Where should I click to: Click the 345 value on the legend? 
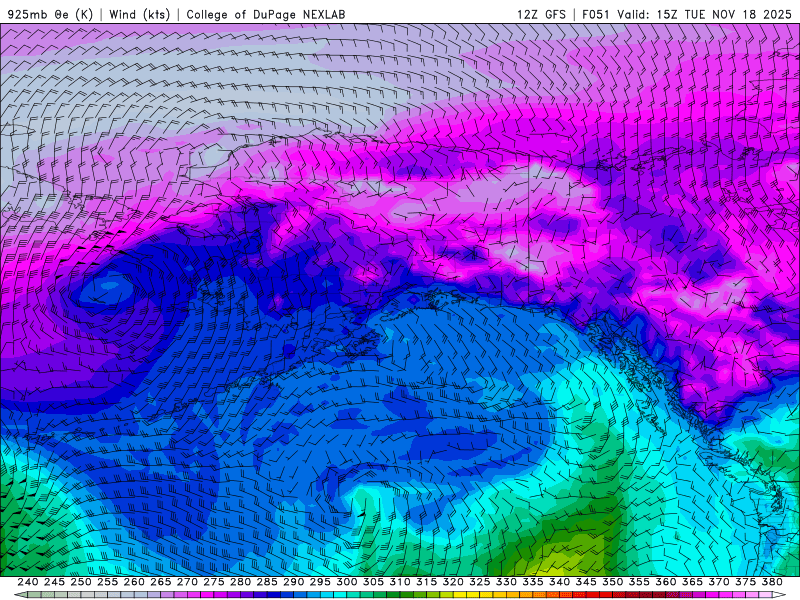[586, 582]
